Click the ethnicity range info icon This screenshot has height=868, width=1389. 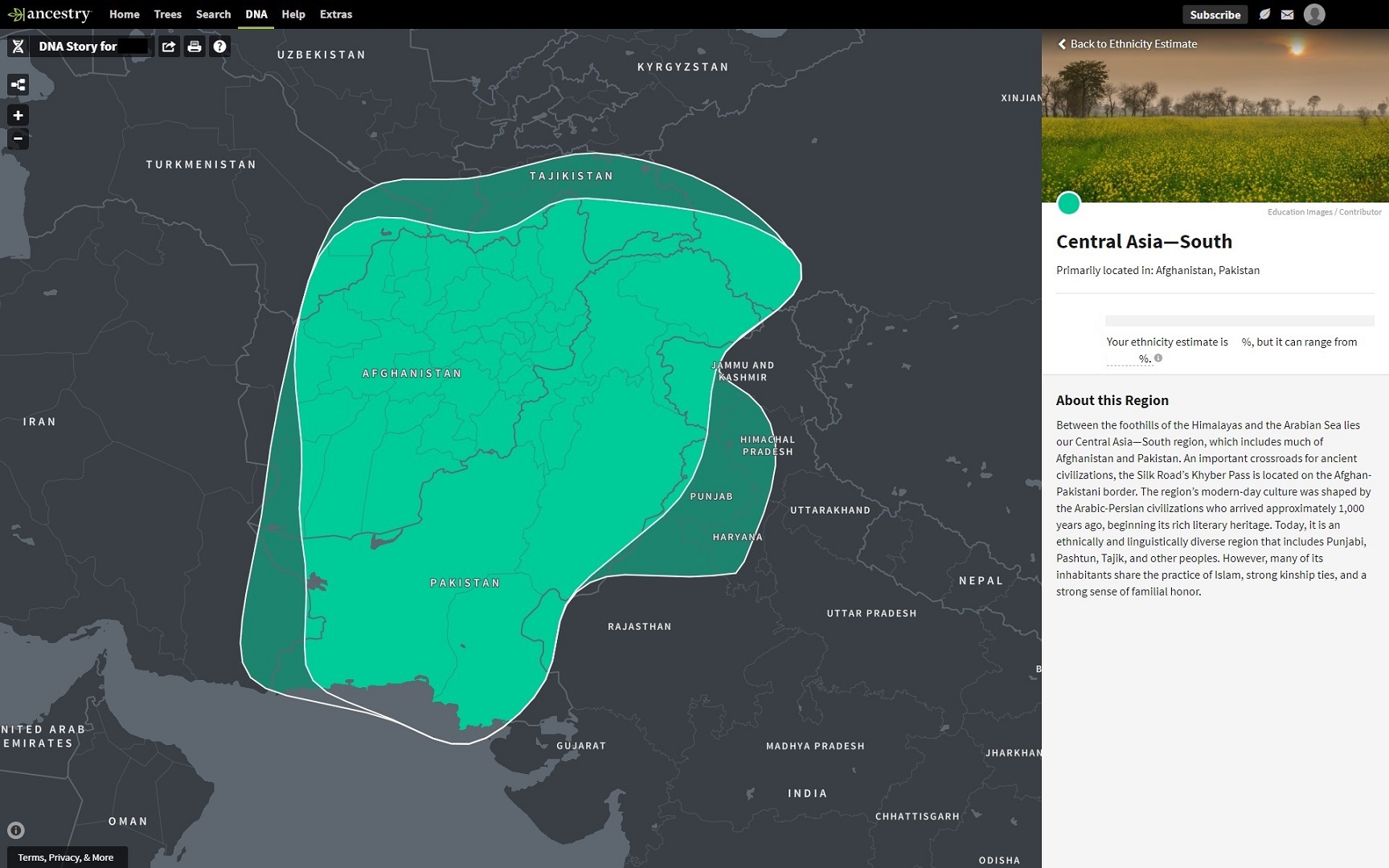[1158, 358]
